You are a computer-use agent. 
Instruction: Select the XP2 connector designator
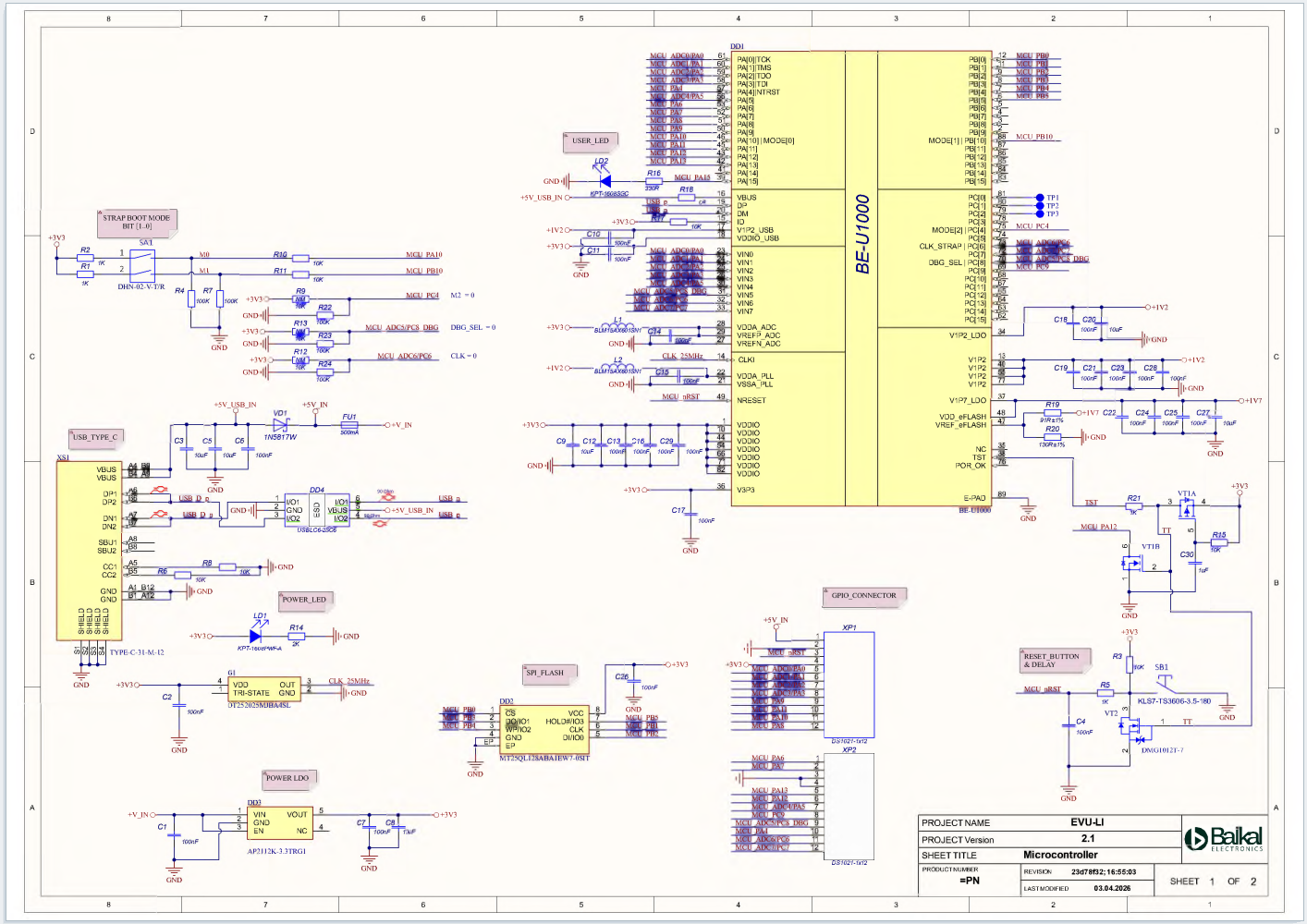(x=849, y=750)
